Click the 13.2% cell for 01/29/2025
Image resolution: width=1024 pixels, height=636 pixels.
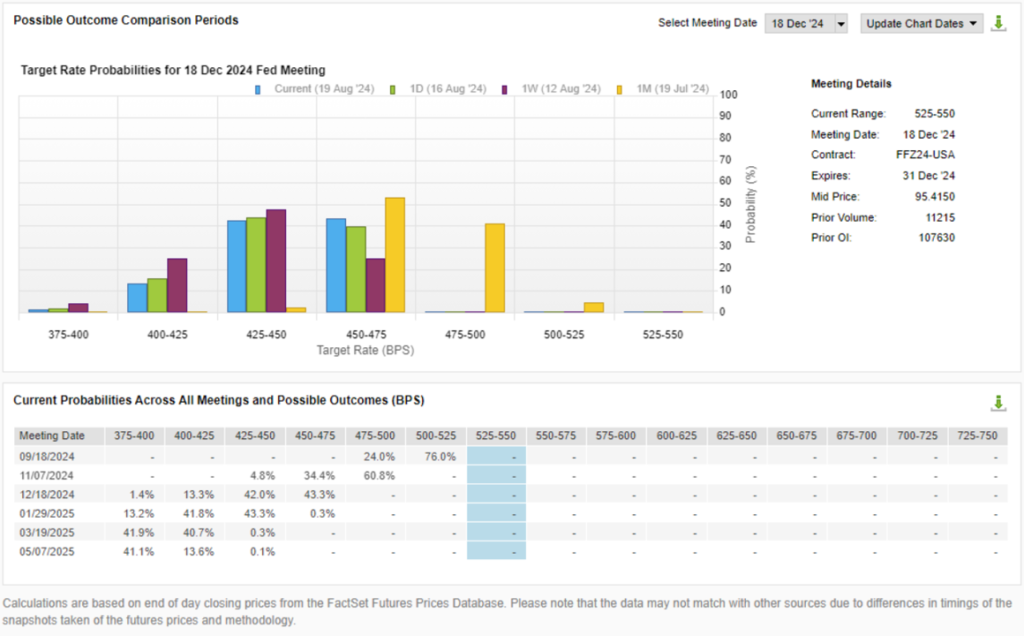[x=138, y=513]
